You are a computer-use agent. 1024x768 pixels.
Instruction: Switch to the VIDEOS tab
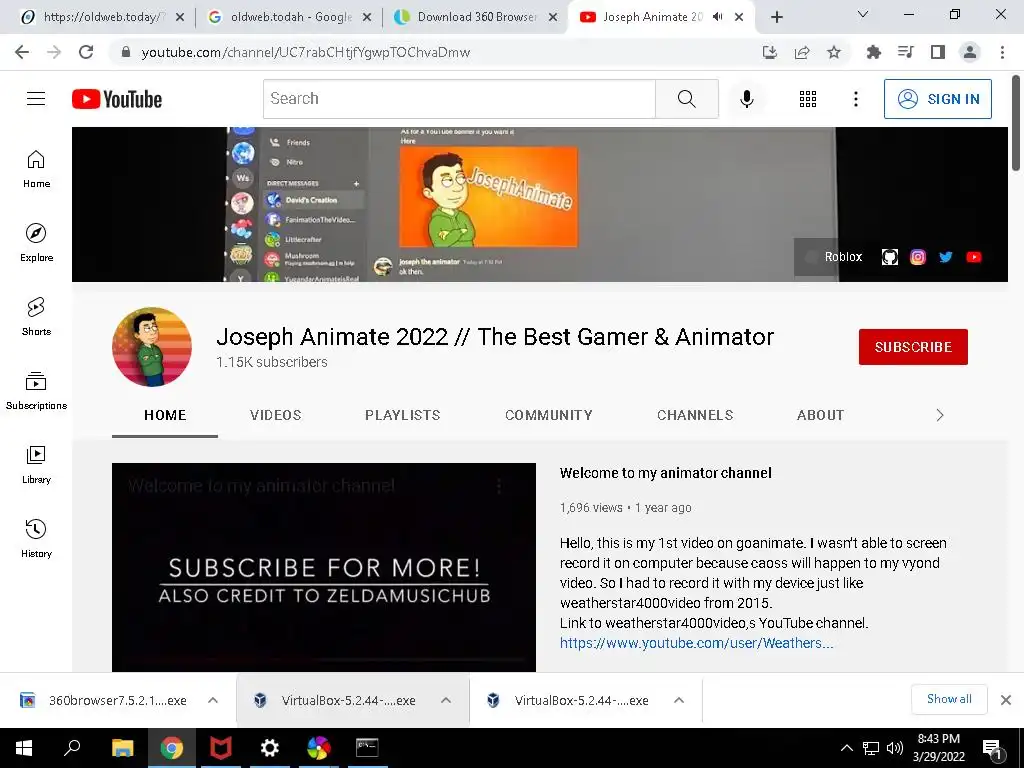click(276, 415)
